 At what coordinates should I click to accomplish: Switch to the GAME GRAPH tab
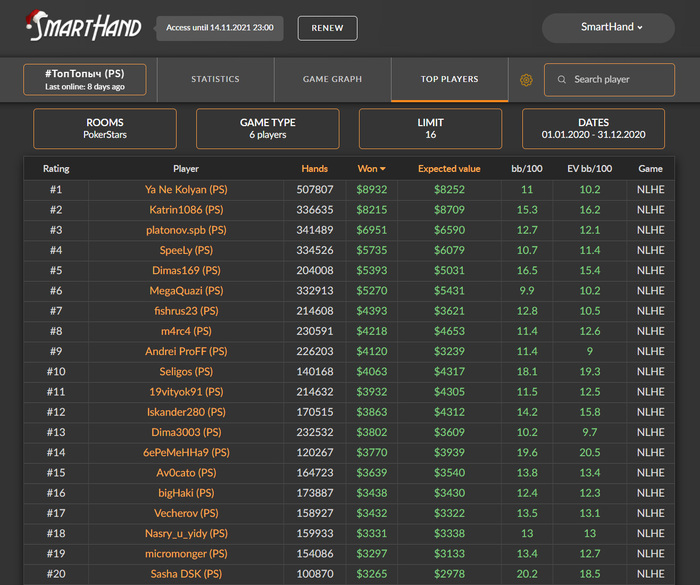point(332,79)
